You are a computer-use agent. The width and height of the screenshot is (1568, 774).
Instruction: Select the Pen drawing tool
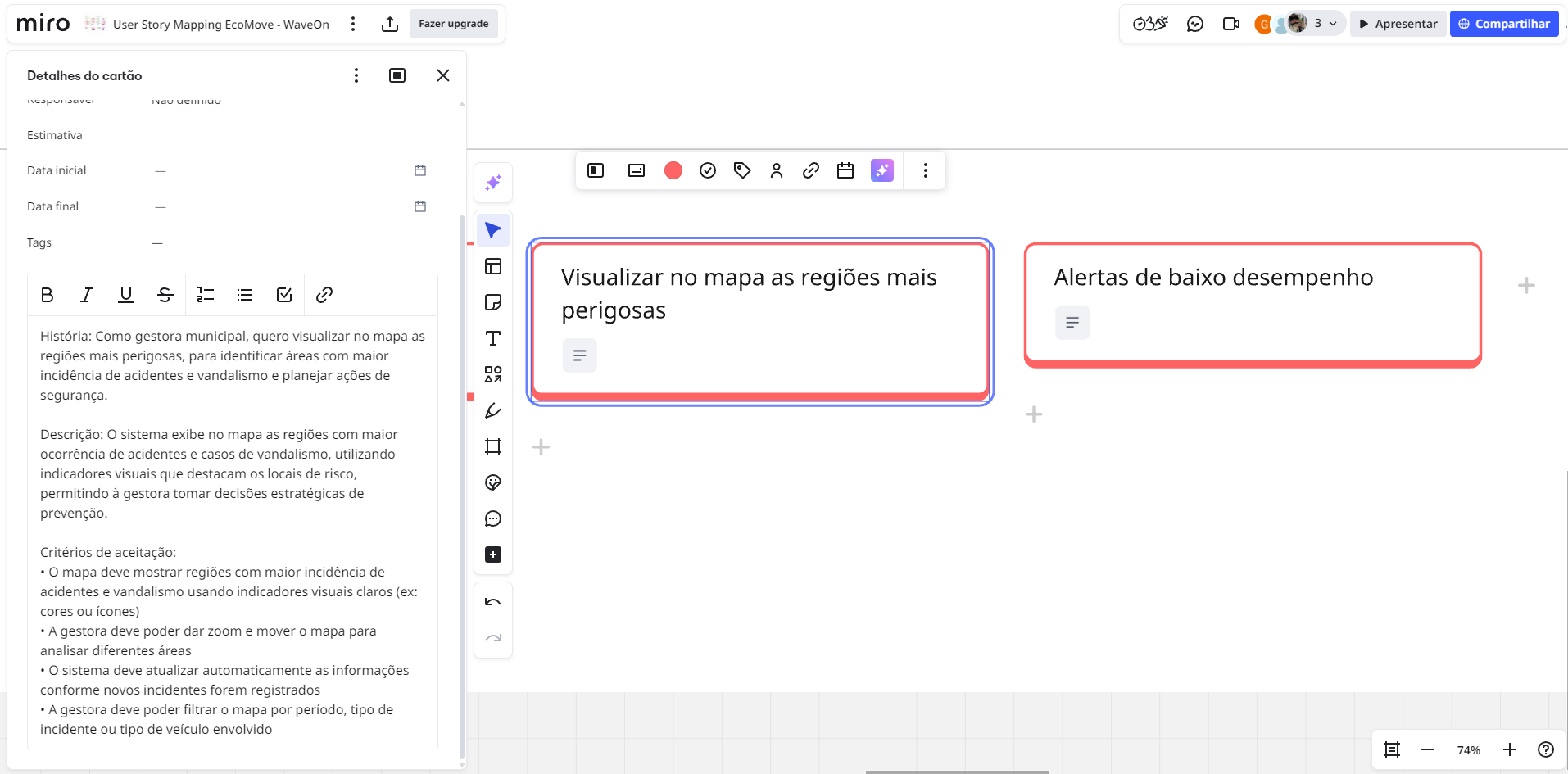click(493, 411)
